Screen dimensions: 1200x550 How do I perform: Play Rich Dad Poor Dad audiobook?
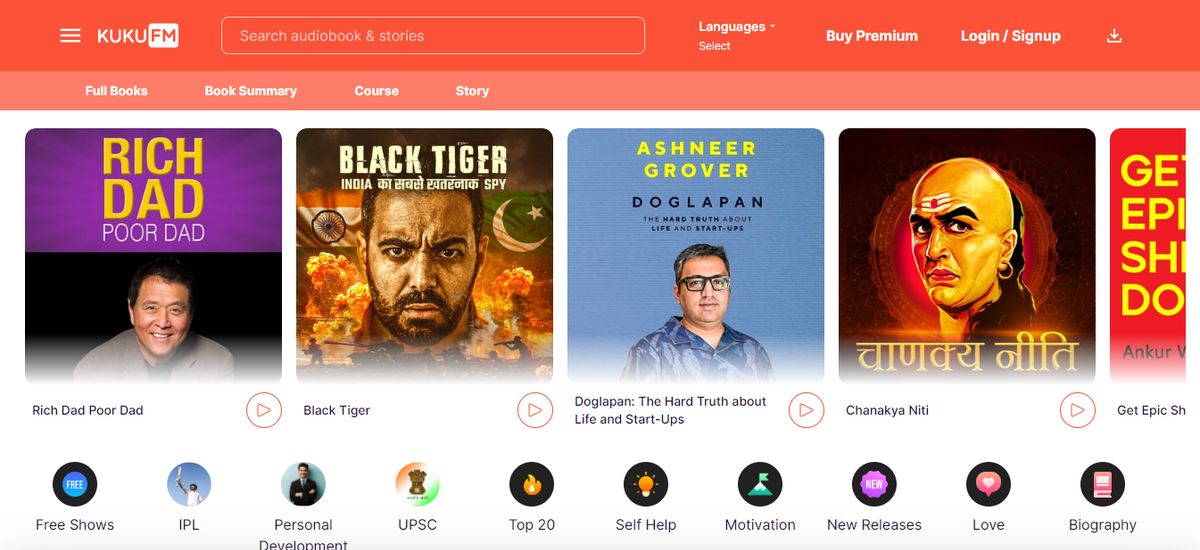coord(264,410)
